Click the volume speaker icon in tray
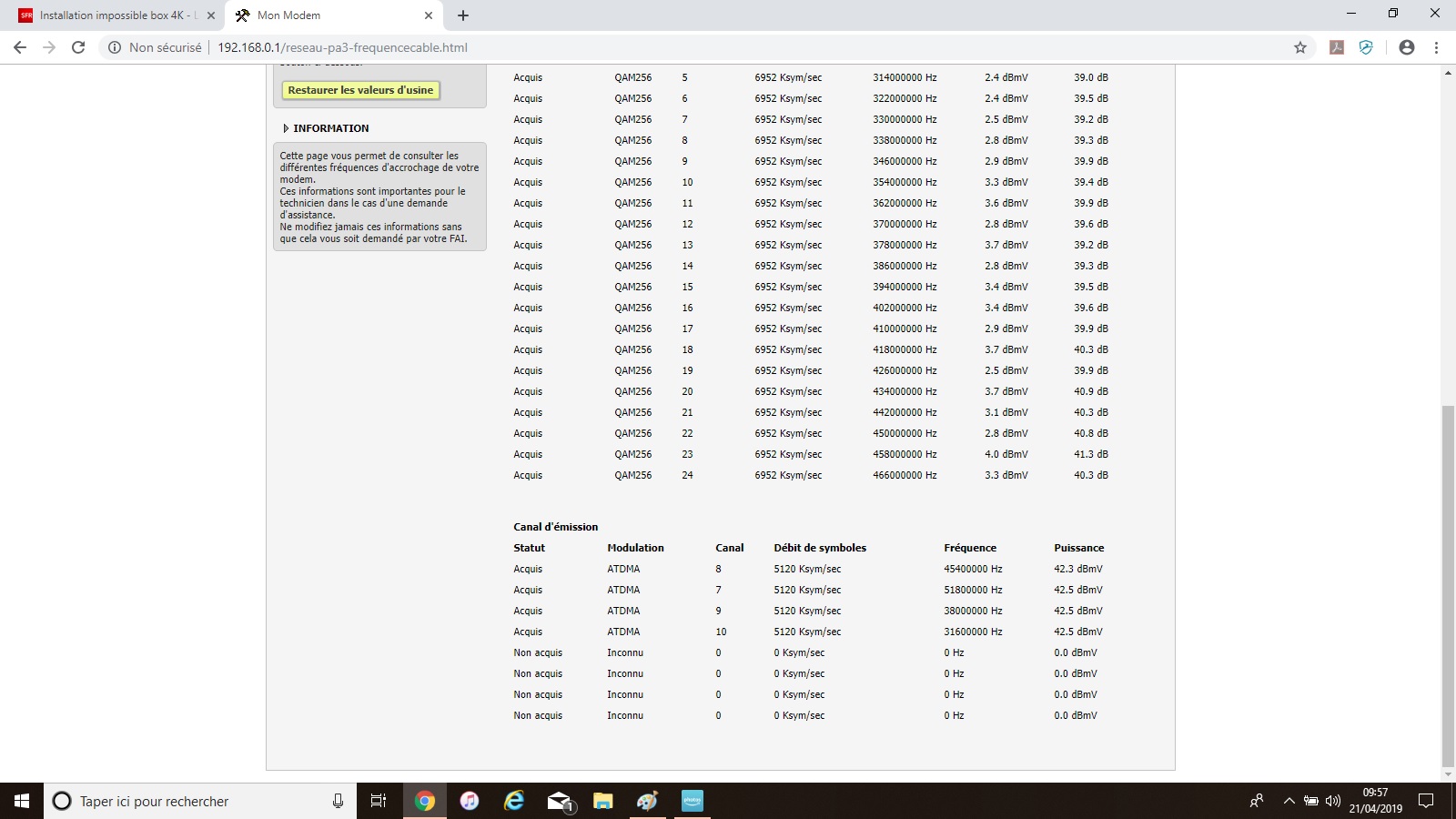The height and width of the screenshot is (819, 1456). (1333, 801)
